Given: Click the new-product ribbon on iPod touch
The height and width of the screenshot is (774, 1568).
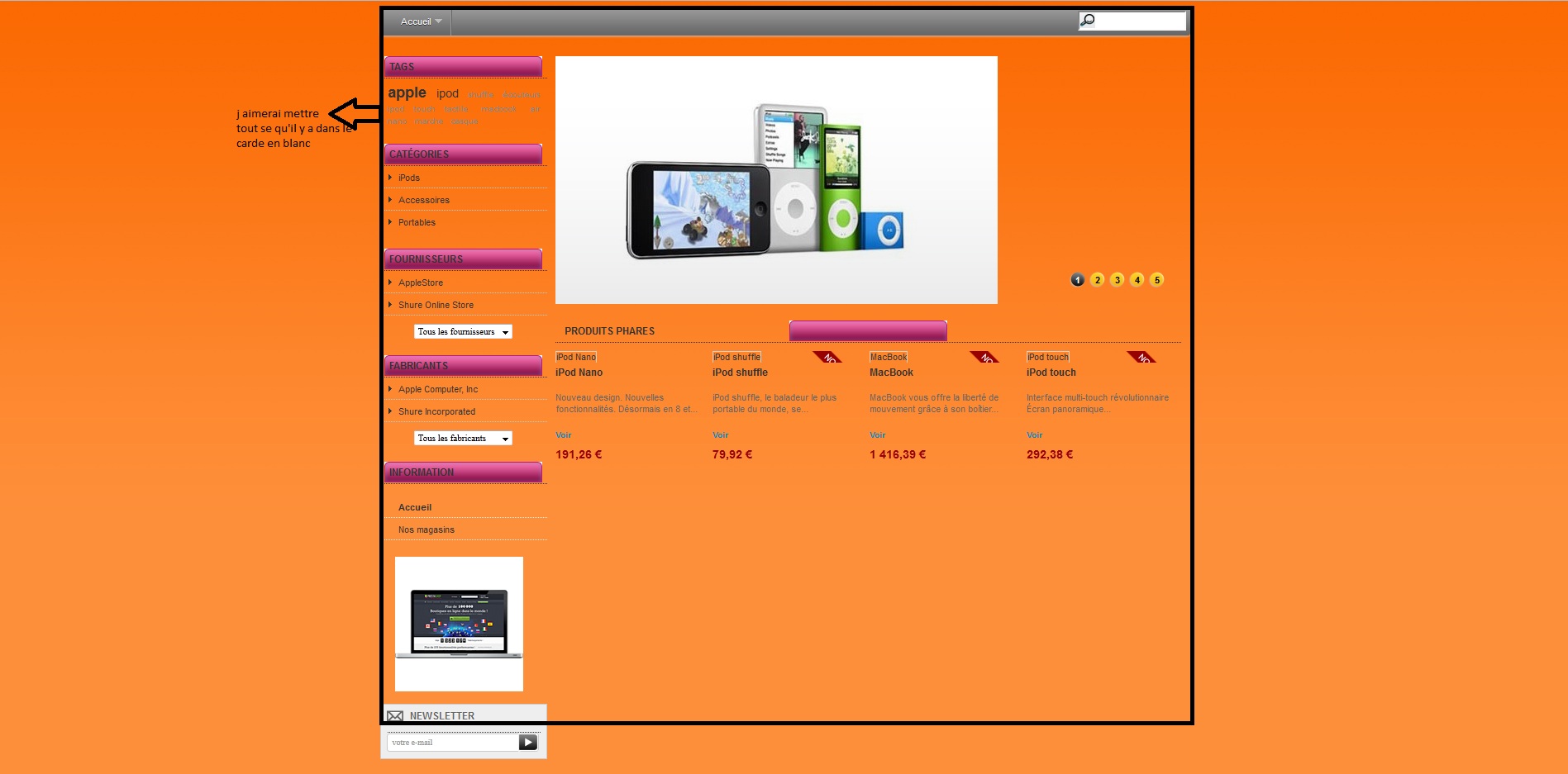Looking at the screenshot, I should click(x=1141, y=357).
